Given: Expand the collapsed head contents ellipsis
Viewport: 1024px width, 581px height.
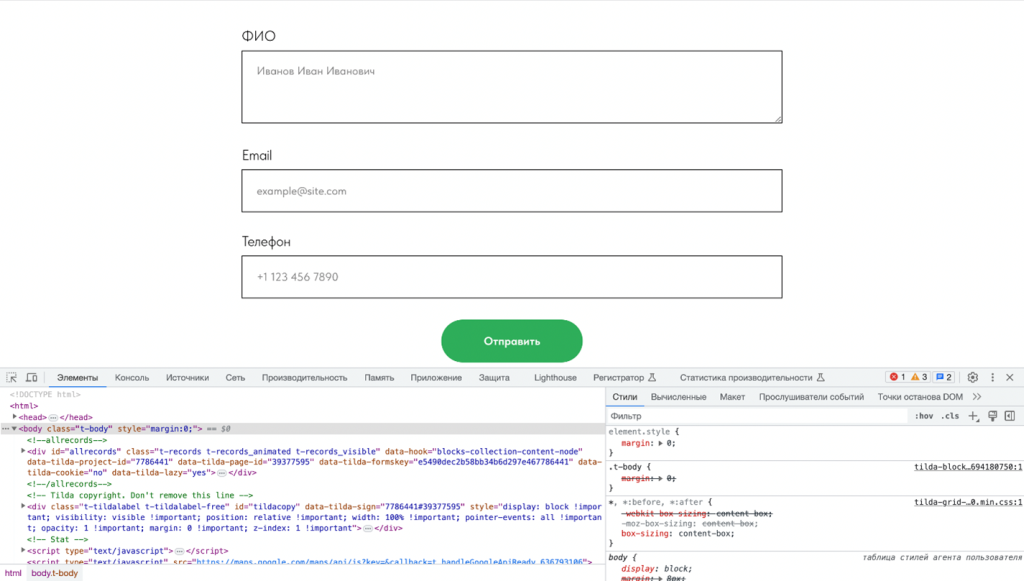Looking at the screenshot, I should click(53, 417).
